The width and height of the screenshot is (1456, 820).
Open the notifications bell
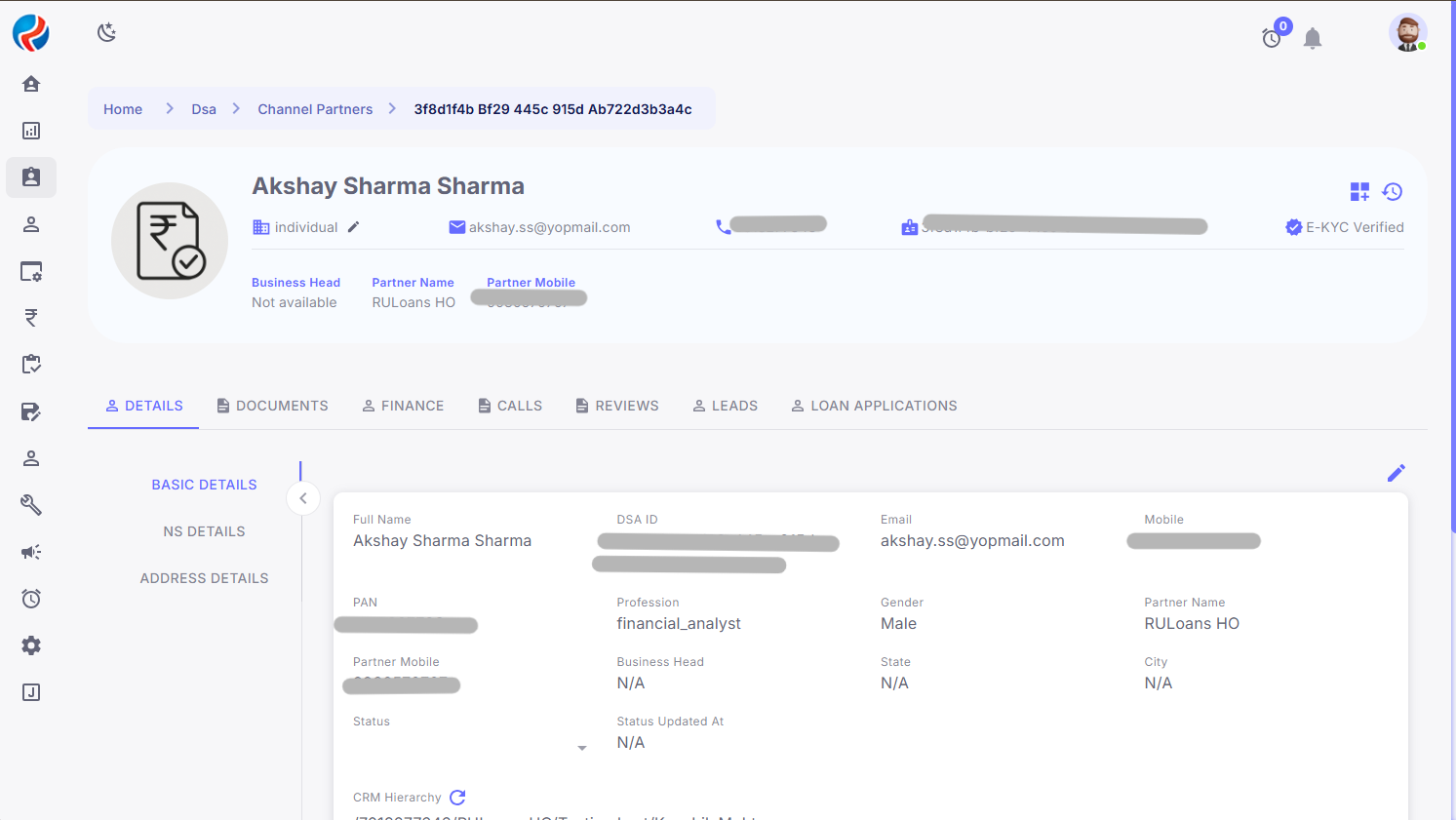point(1313,39)
